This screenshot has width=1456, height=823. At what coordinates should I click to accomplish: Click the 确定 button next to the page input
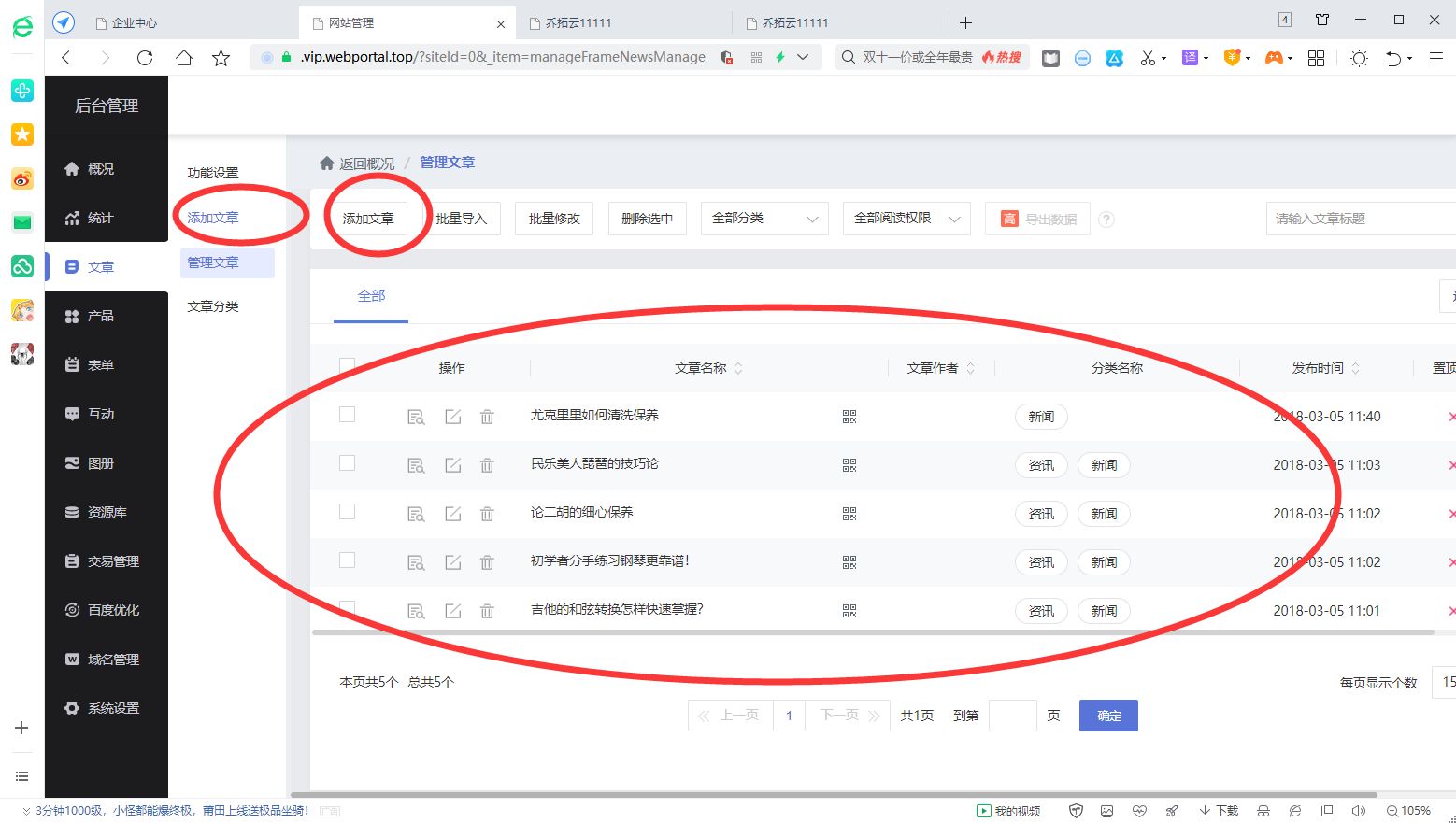(x=1107, y=715)
